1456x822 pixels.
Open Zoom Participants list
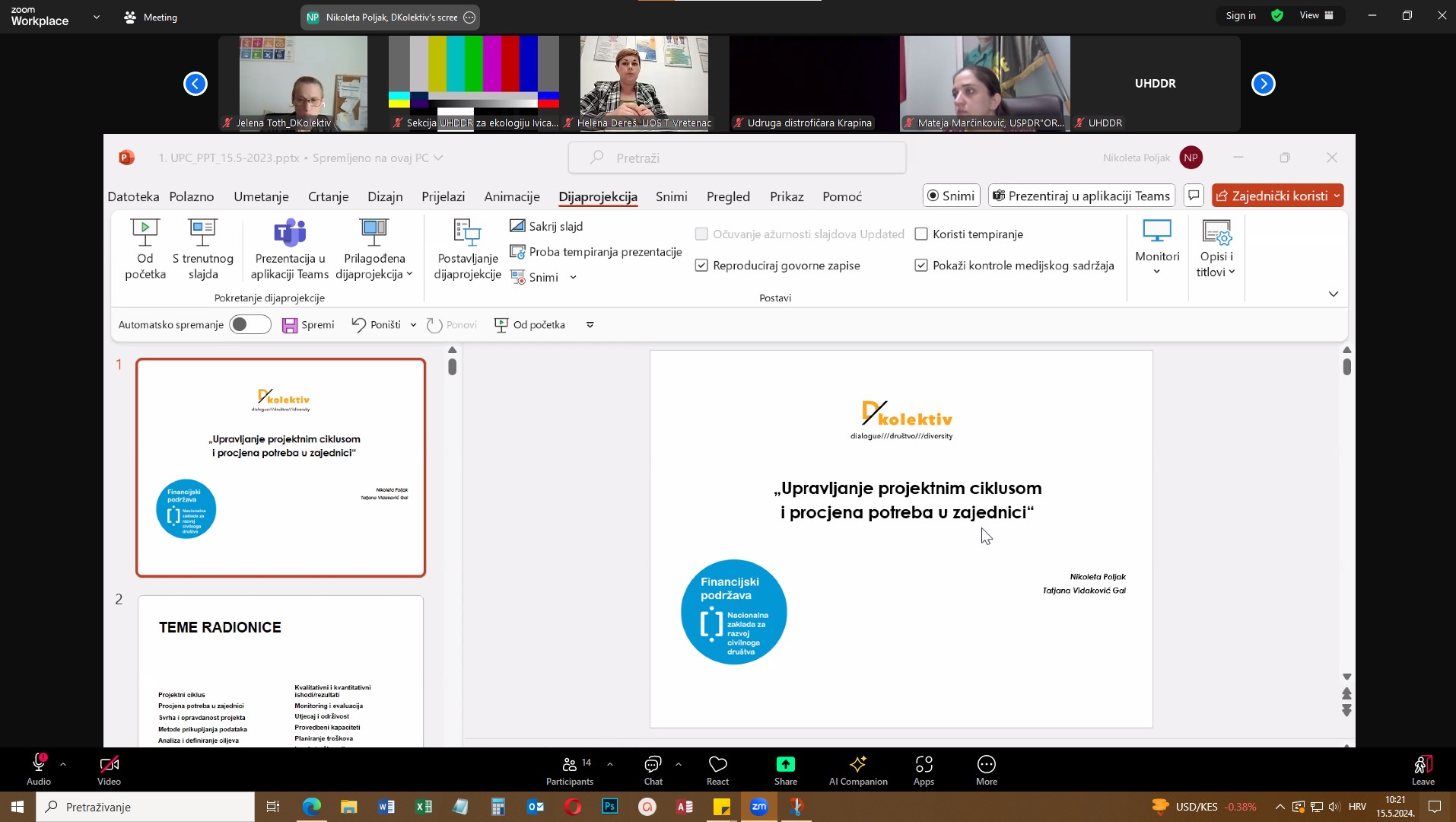[569, 765]
